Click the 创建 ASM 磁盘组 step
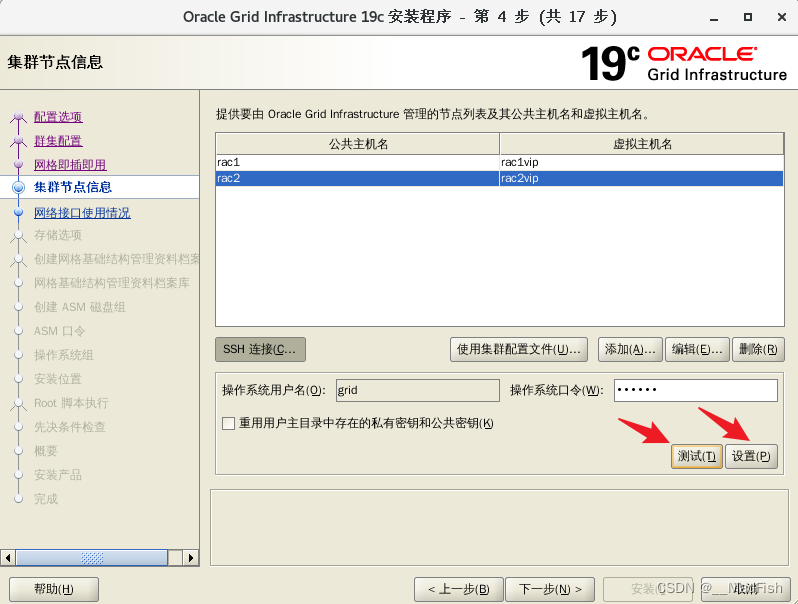798x604 pixels. click(79, 307)
